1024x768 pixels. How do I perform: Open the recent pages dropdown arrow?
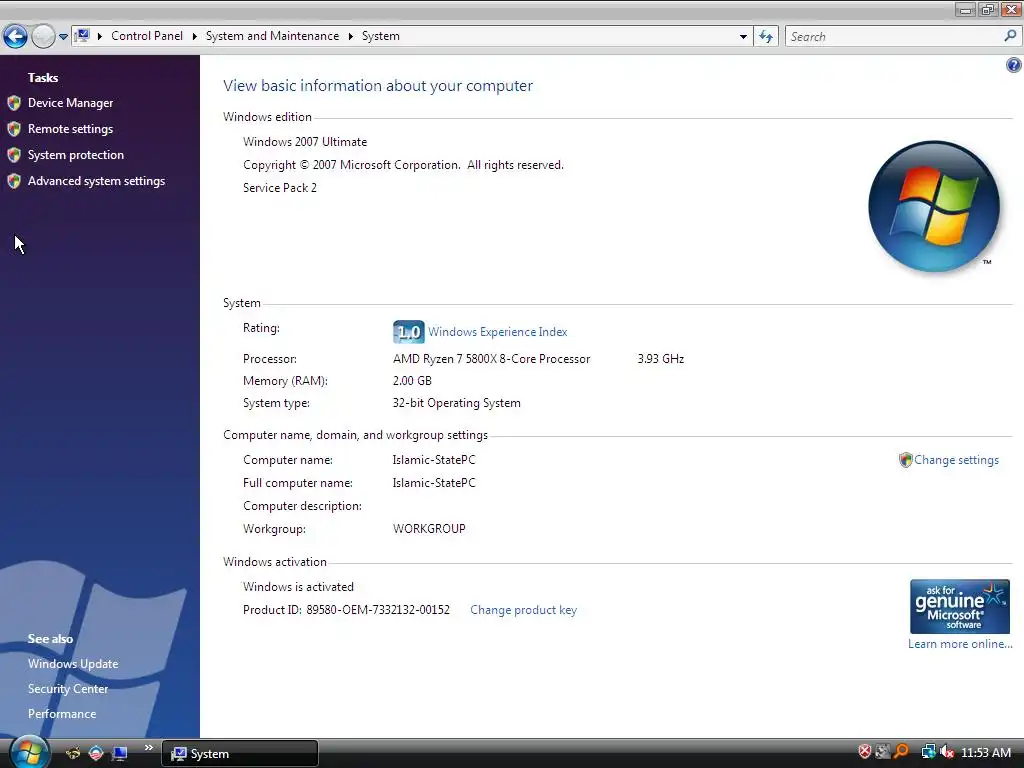tap(63, 37)
